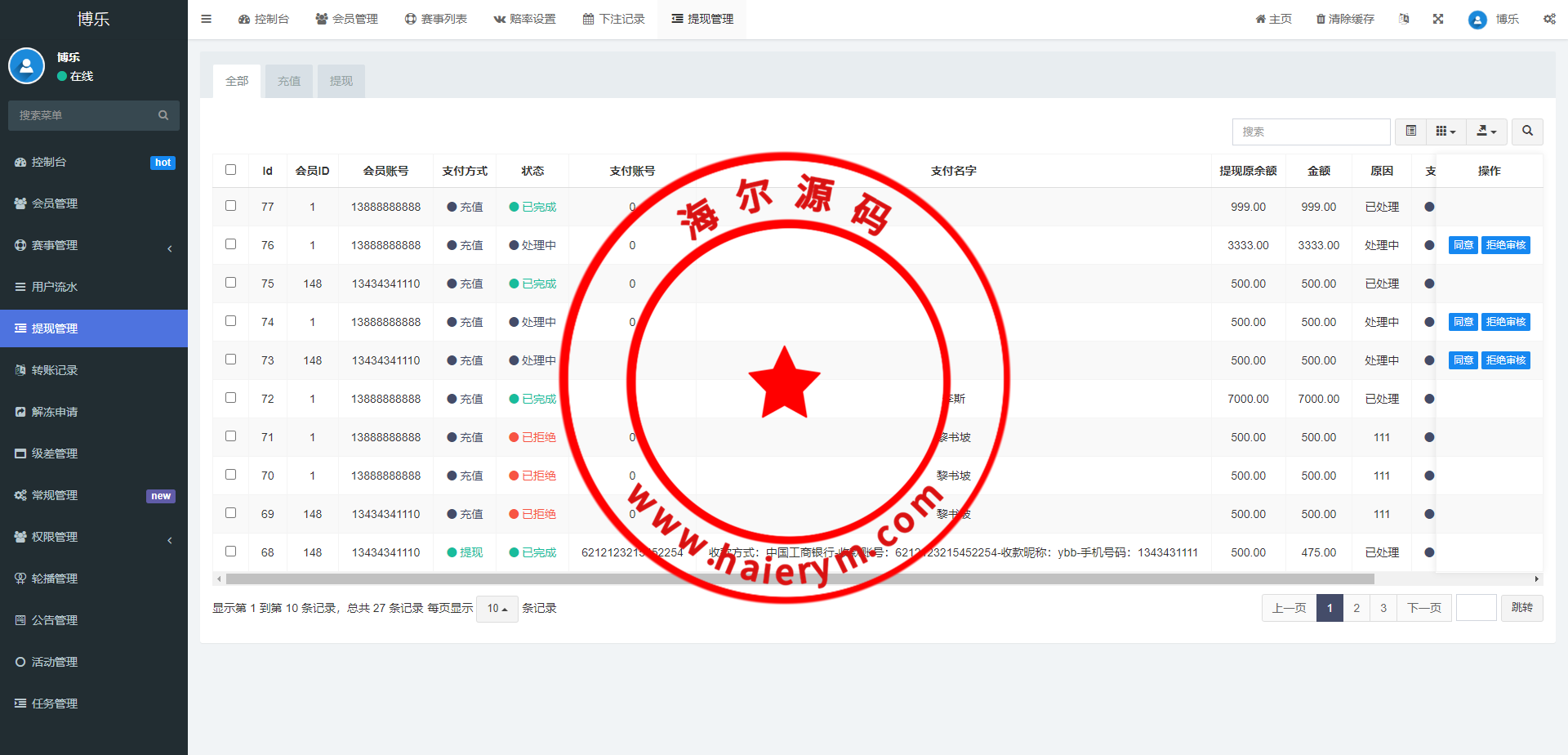Click the 清除缓存 trash icon
This screenshot has width=1568, height=755.
(x=1321, y=19)
